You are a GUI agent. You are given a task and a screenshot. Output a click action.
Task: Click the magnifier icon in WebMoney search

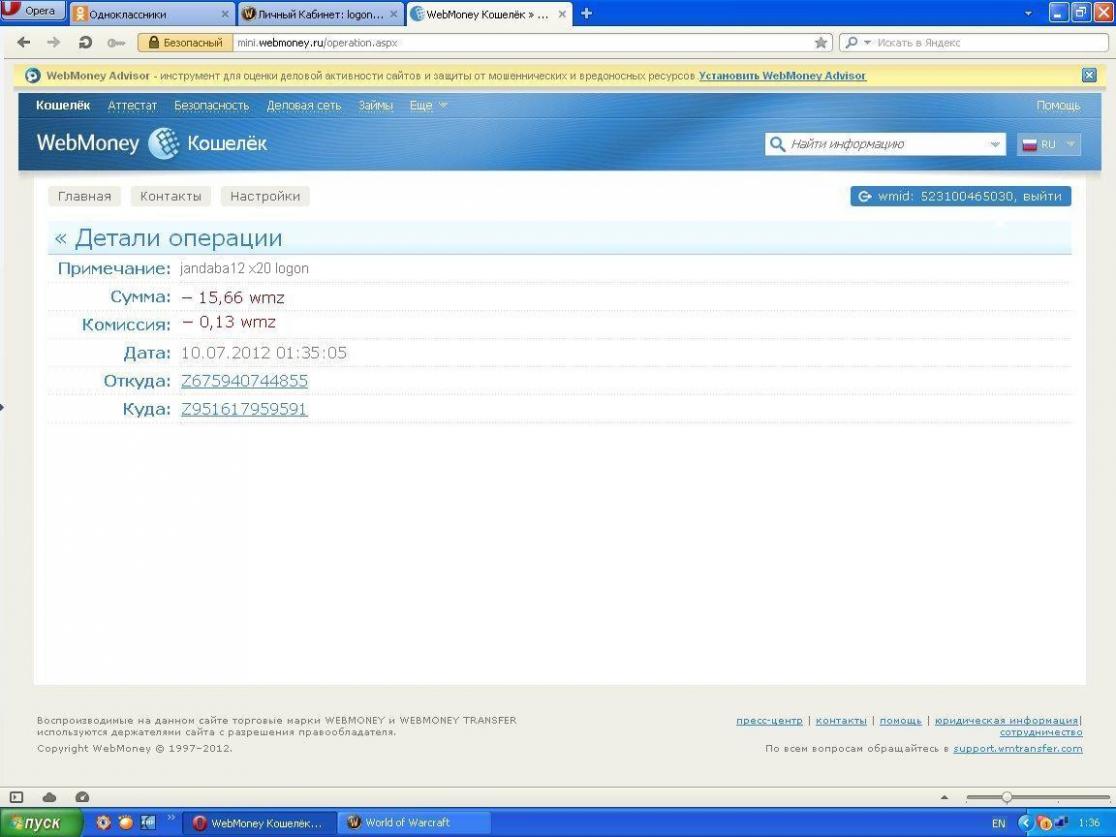click(777, 145)
